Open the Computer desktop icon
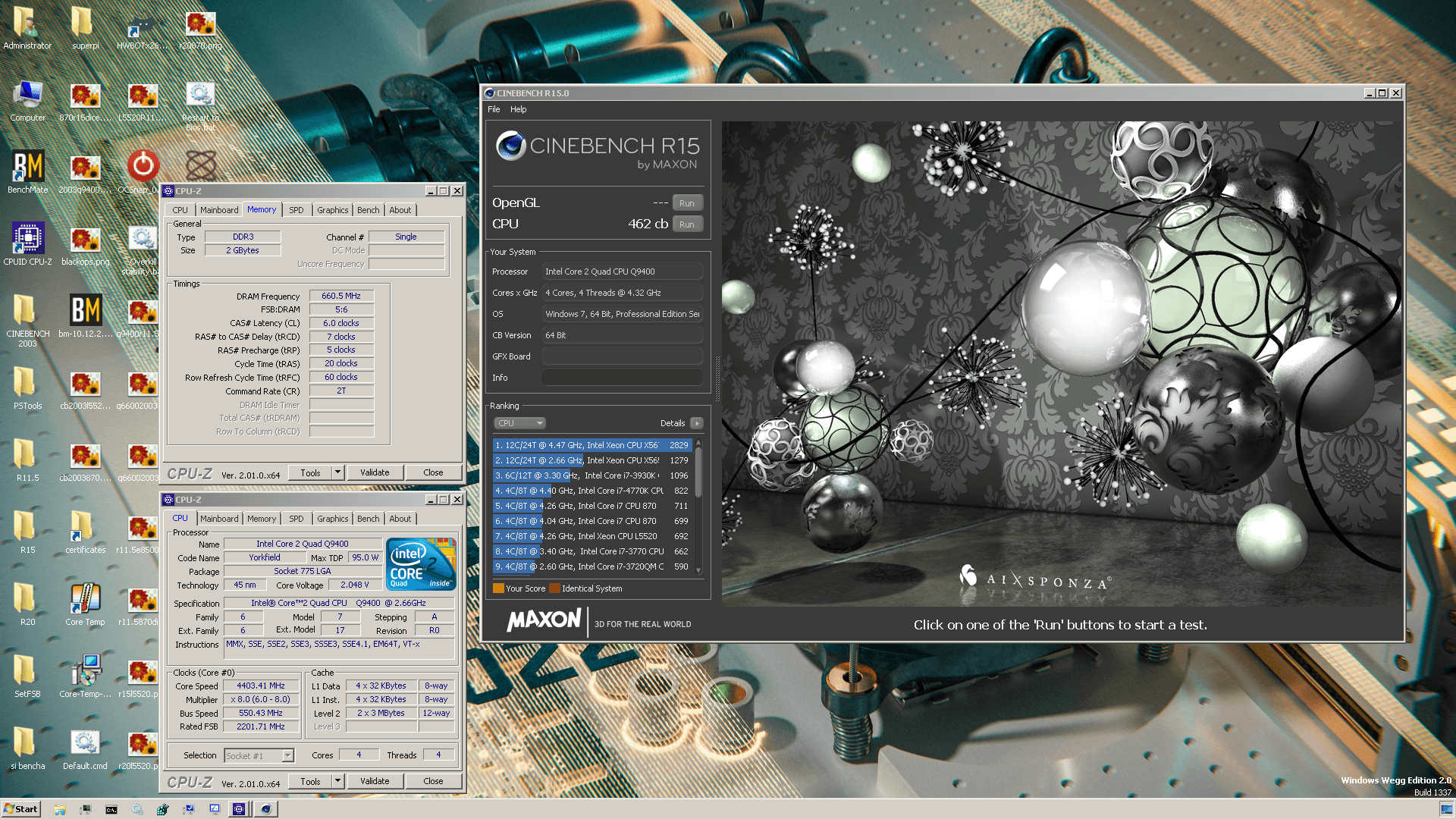Image resolution: width=1456 pixels, height=819 pixels. tap(28, 100)
